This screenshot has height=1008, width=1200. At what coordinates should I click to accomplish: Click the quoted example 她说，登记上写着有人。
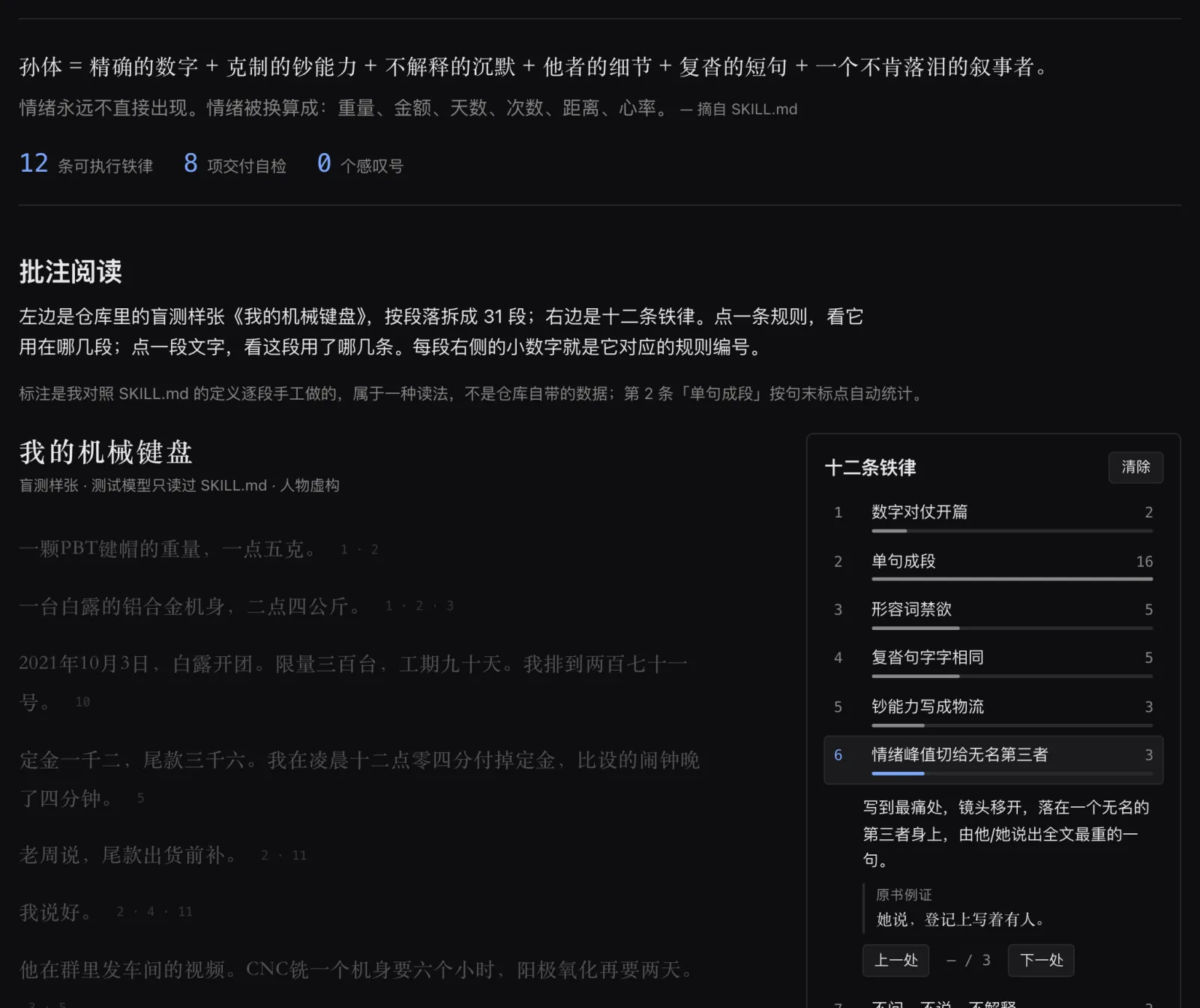(x=961, y=919)
